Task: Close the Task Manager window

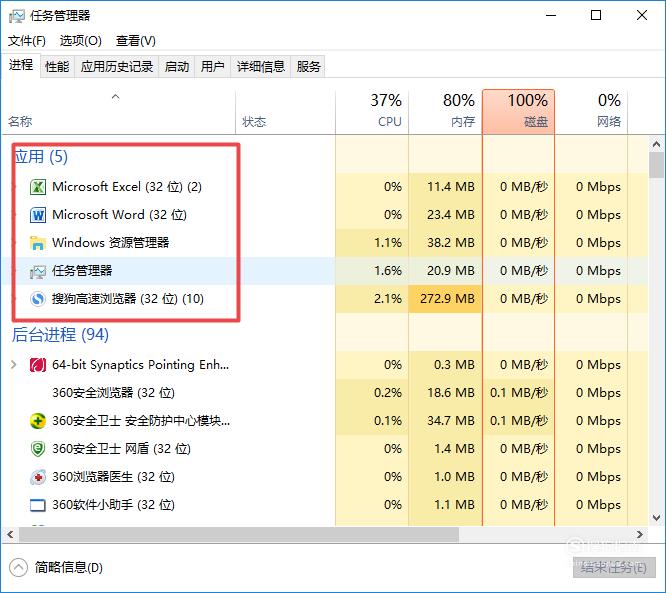Action: click(642, 16)
